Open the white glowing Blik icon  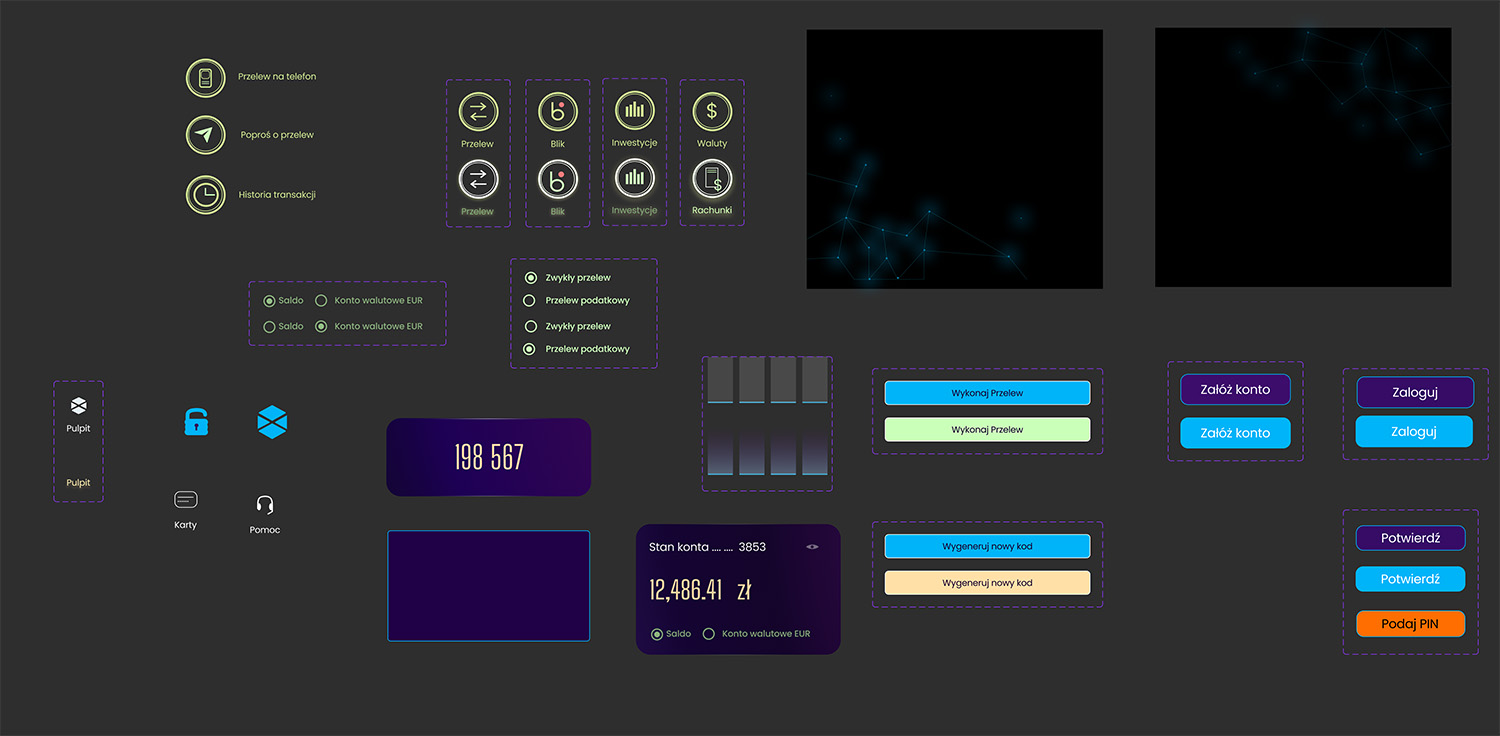pyautogui.click(x=558, y=180)
